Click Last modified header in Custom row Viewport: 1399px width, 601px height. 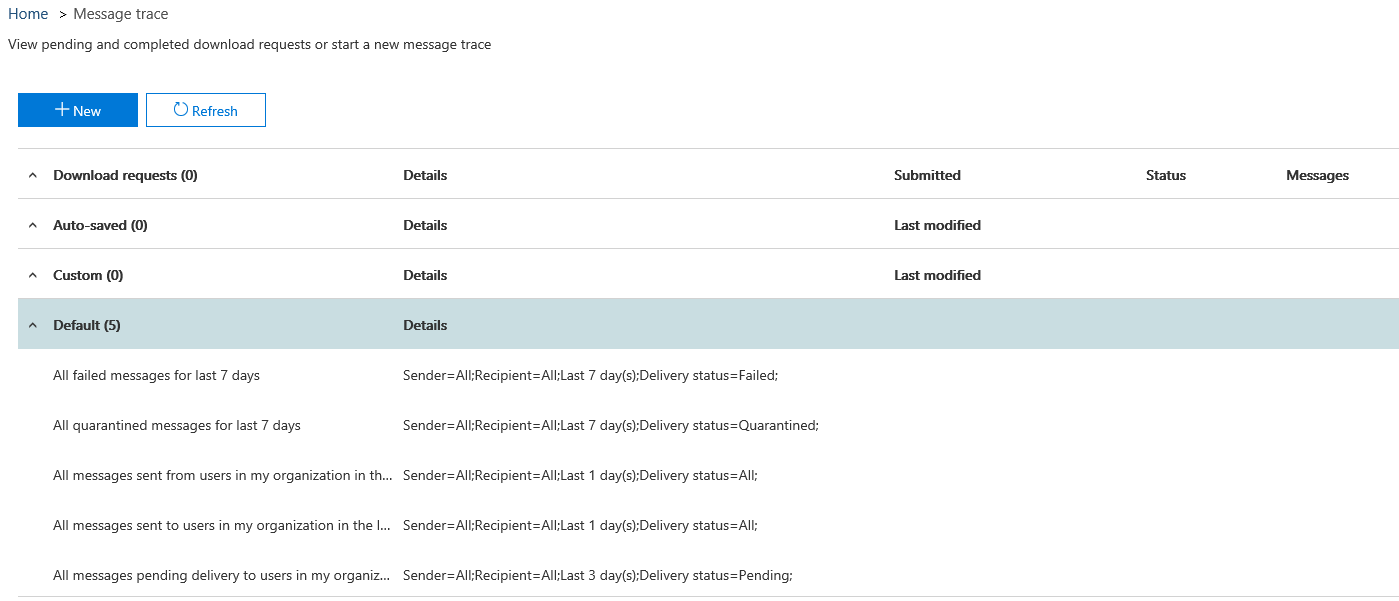click(937, 275)
